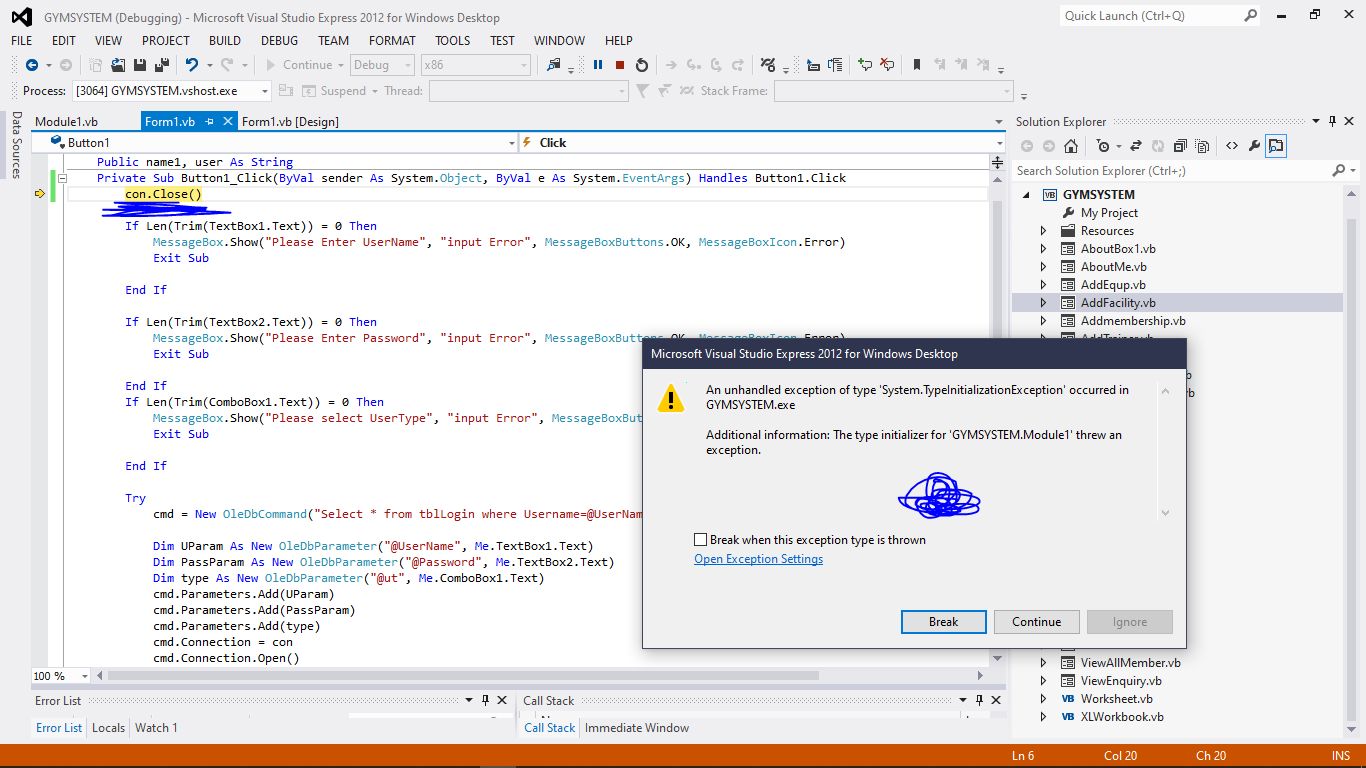Open the Button1 class name dropdown
The width and height of the screenshot is (1366, 768).
pyautogui.click(x=510, y=143)
